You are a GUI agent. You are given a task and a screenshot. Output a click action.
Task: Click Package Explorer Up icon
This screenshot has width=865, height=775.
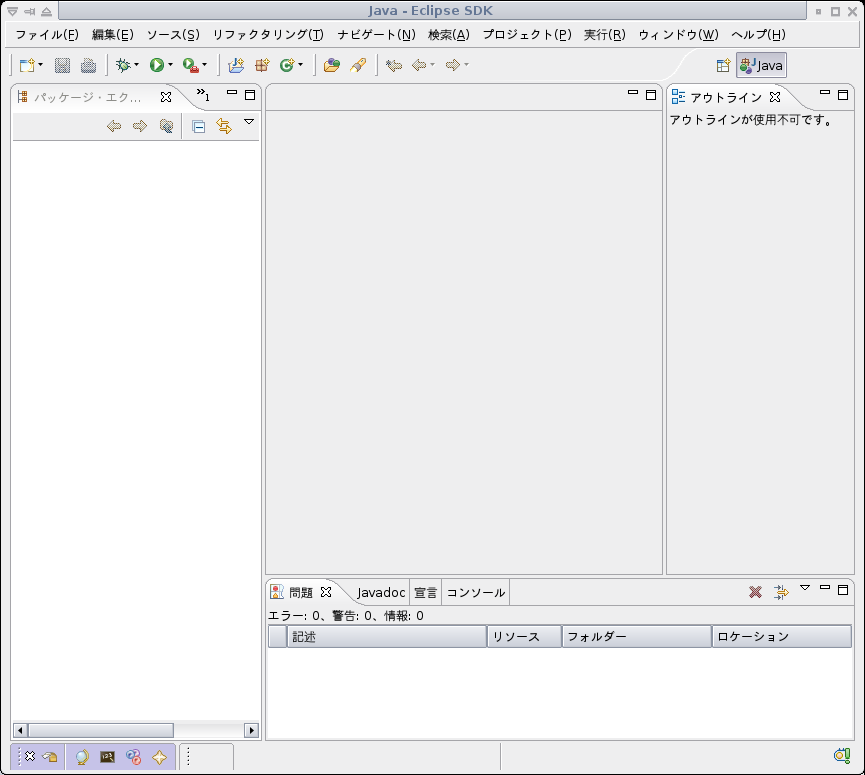(x=166, y=126)
